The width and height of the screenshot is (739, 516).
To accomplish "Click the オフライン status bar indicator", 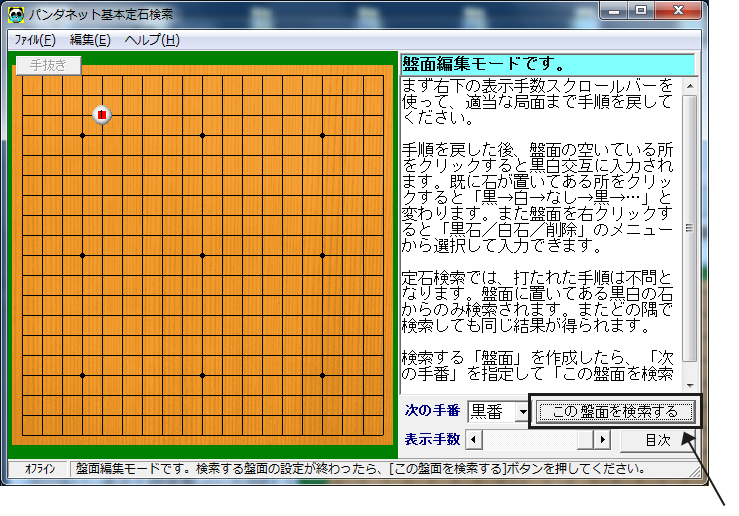I will click(x=39, y=468).
